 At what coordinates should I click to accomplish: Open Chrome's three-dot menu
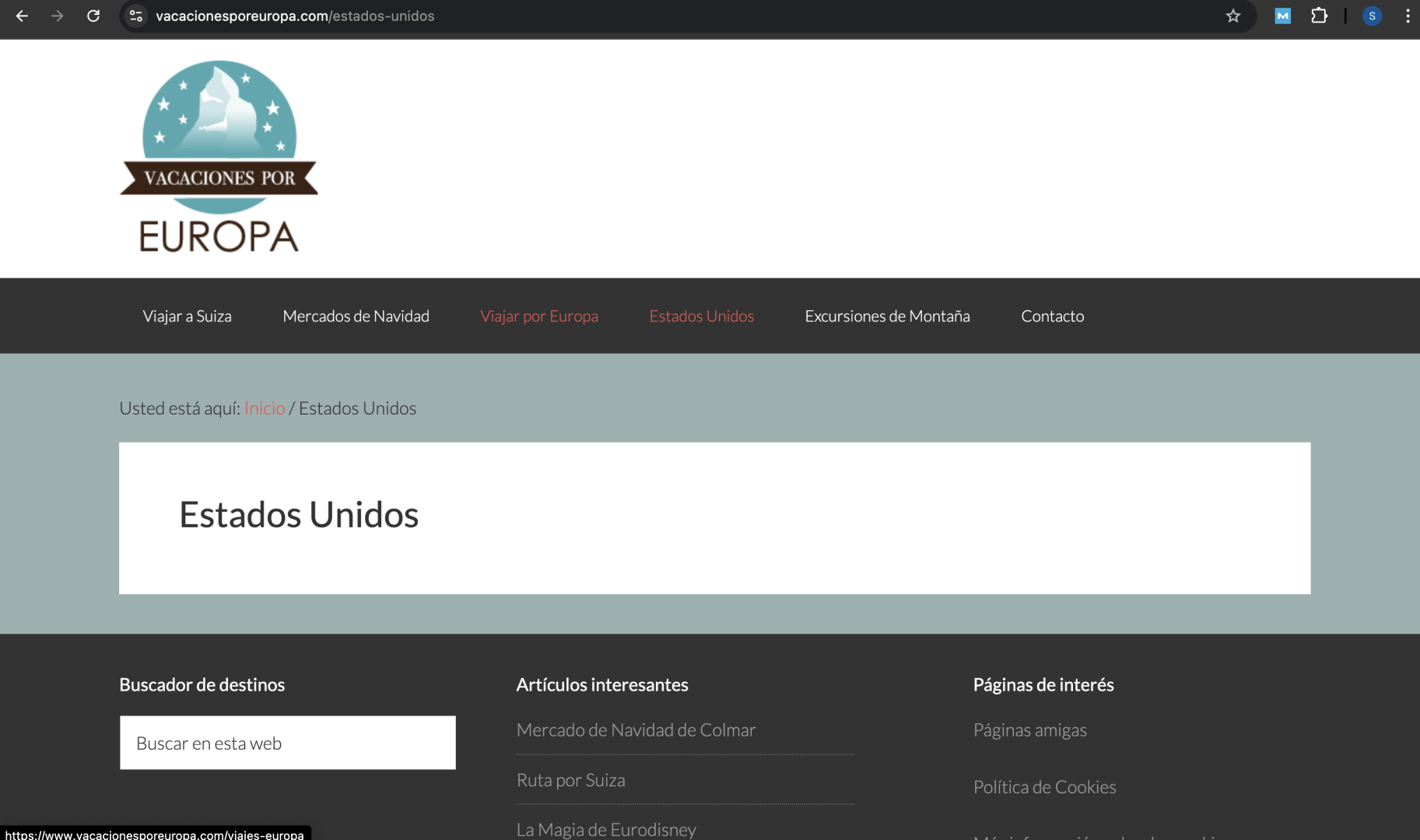pos(1408,16)
